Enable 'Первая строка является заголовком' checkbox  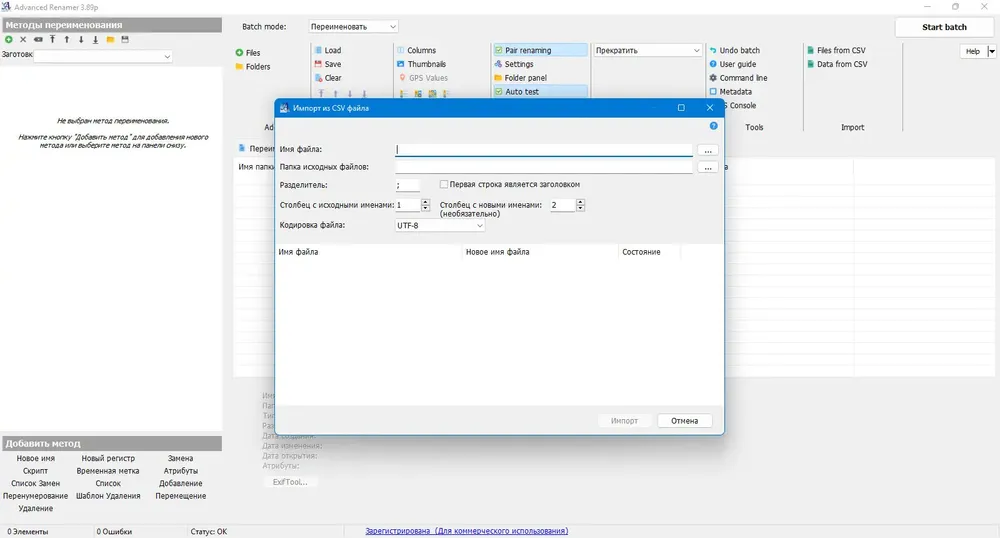[x=444, y=184]
